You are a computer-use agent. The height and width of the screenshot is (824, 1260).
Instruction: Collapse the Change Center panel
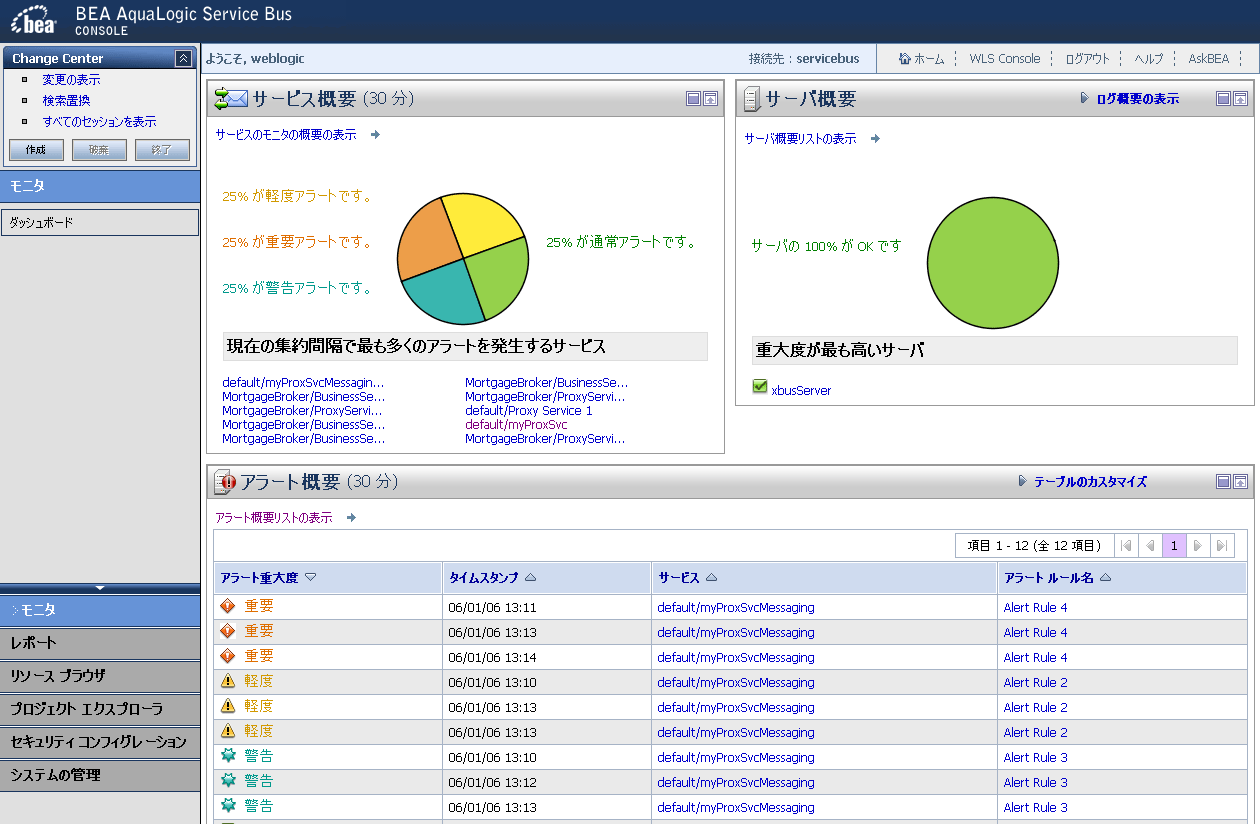click(181, 58)
